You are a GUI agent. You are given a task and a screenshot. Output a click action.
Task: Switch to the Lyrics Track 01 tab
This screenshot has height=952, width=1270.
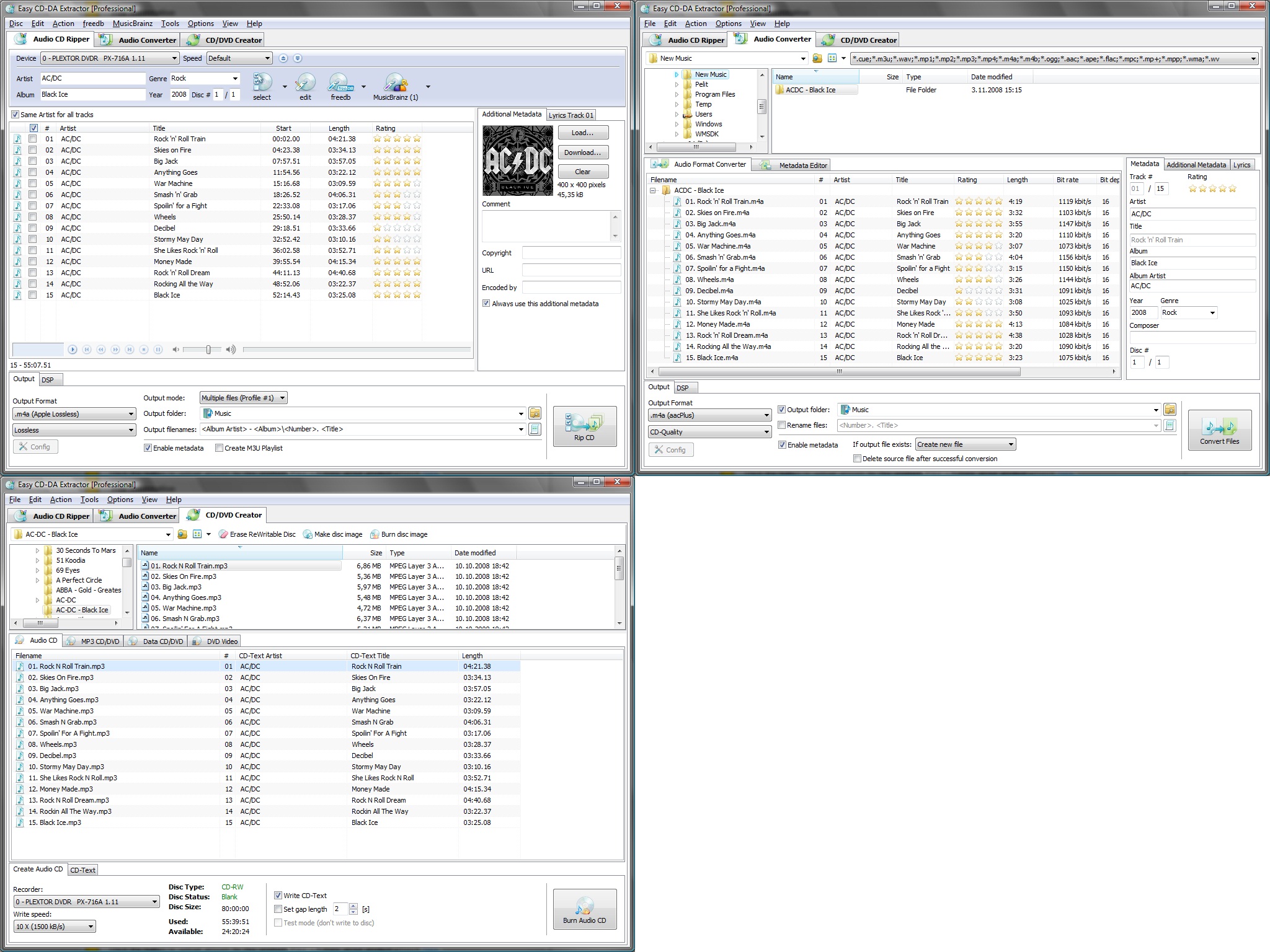point(571,115)
